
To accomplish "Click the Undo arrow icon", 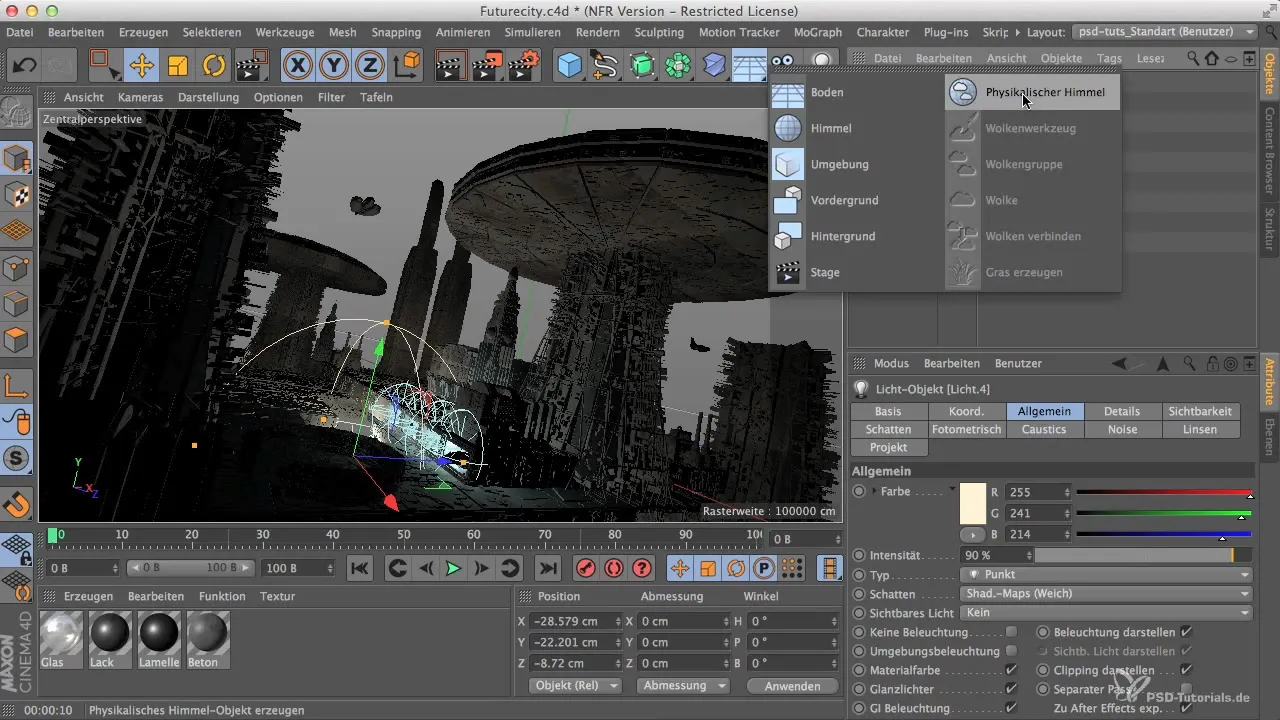I will pyautogui.click(x=25, y=66).
